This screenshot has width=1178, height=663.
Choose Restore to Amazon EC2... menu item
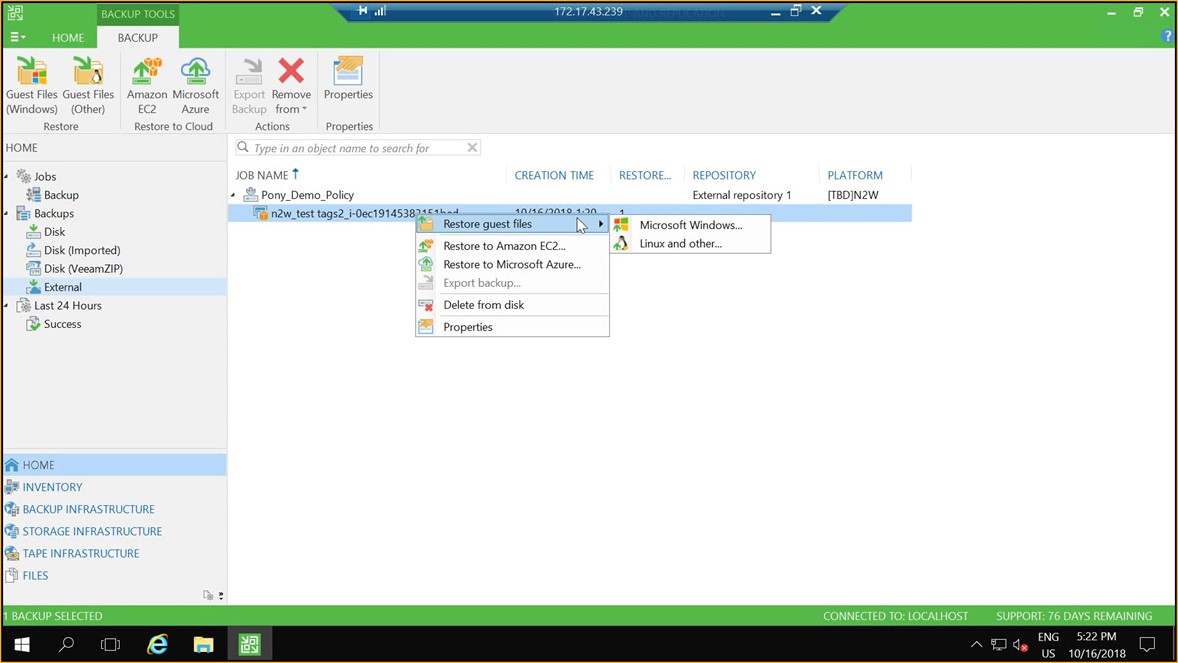[512, 246]
